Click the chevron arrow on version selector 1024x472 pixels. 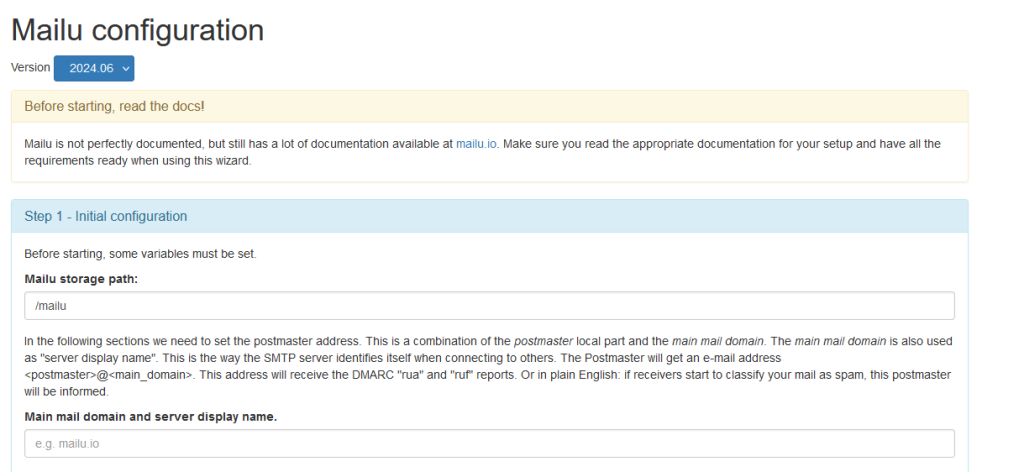[125, 69]
